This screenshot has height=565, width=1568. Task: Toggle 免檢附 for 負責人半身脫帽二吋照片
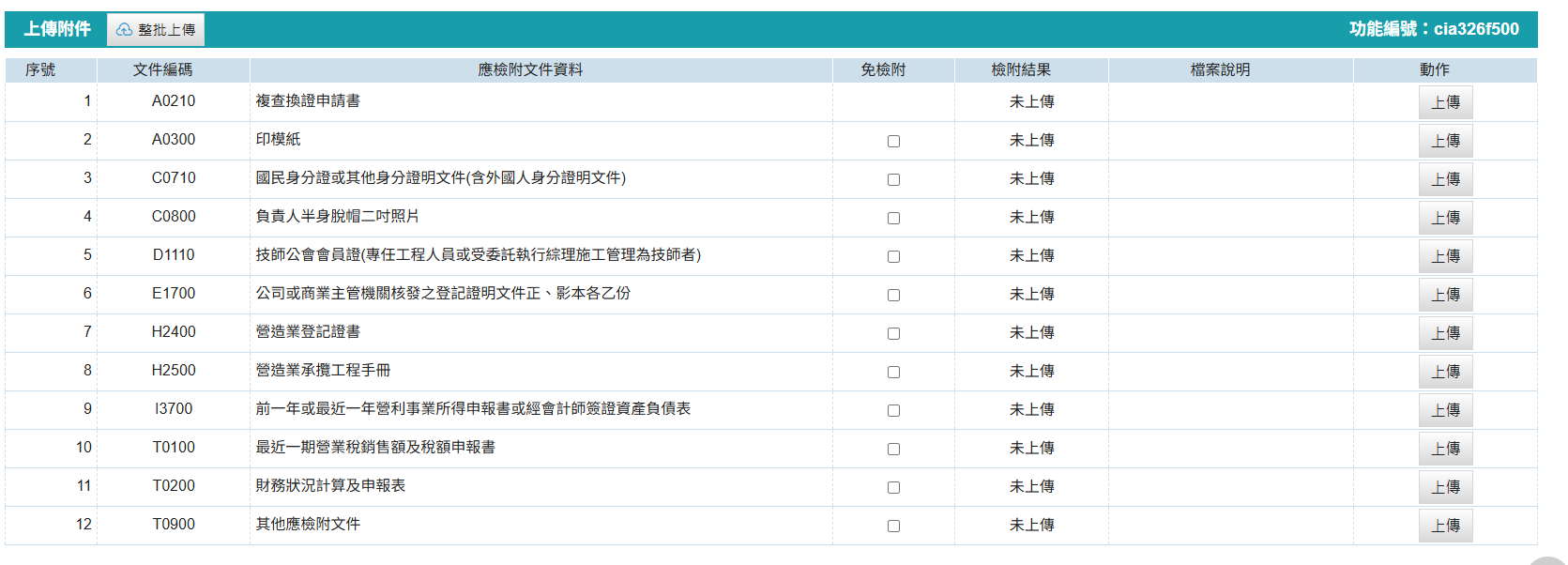tap(893, 218)
